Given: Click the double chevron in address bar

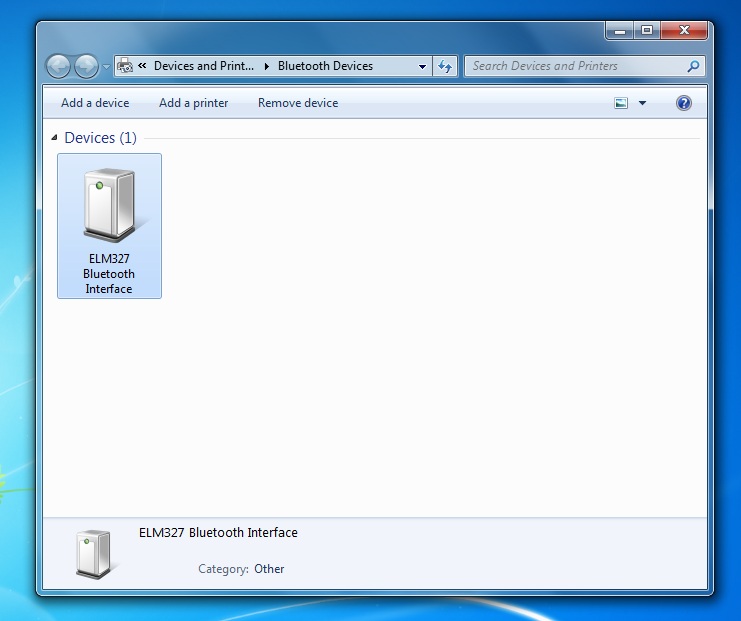Looking at the screenshot, I should click(142, 66).
